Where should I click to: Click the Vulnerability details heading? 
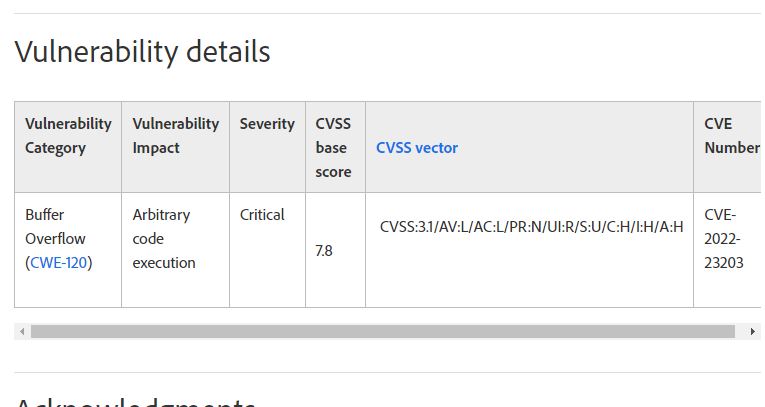coord(142,51)
